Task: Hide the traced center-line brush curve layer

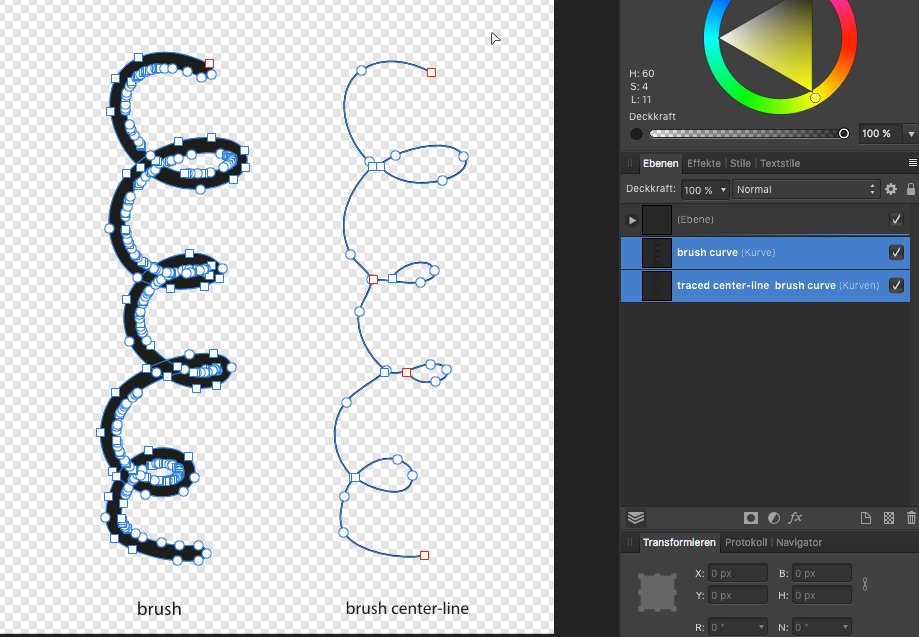Action: point(896,285)
